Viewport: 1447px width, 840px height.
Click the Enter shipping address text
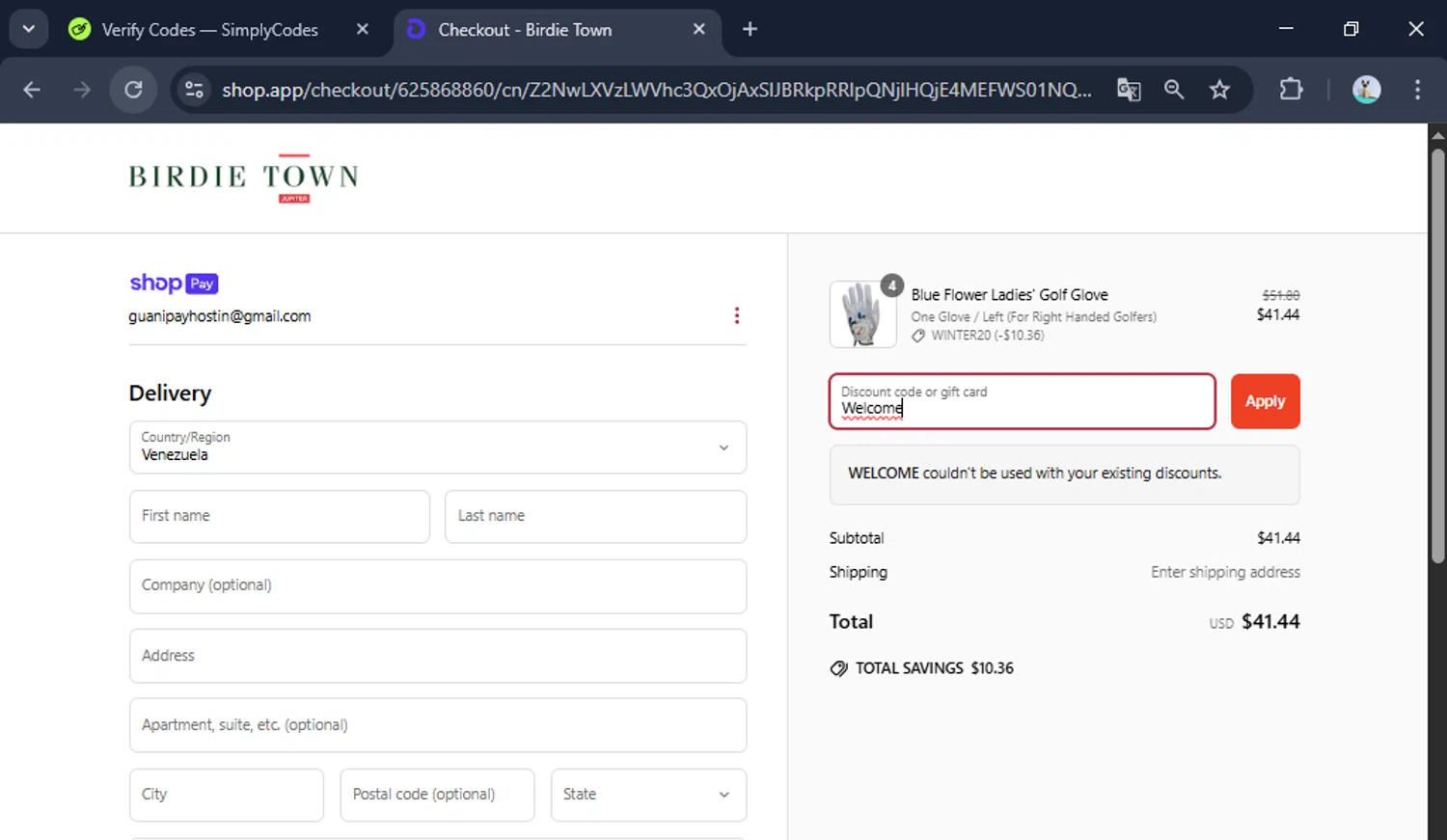(x=1225, y=572)
